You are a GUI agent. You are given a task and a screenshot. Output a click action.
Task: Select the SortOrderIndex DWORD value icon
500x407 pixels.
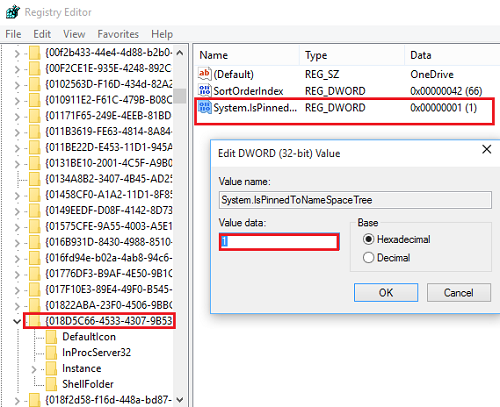(204, 90)
